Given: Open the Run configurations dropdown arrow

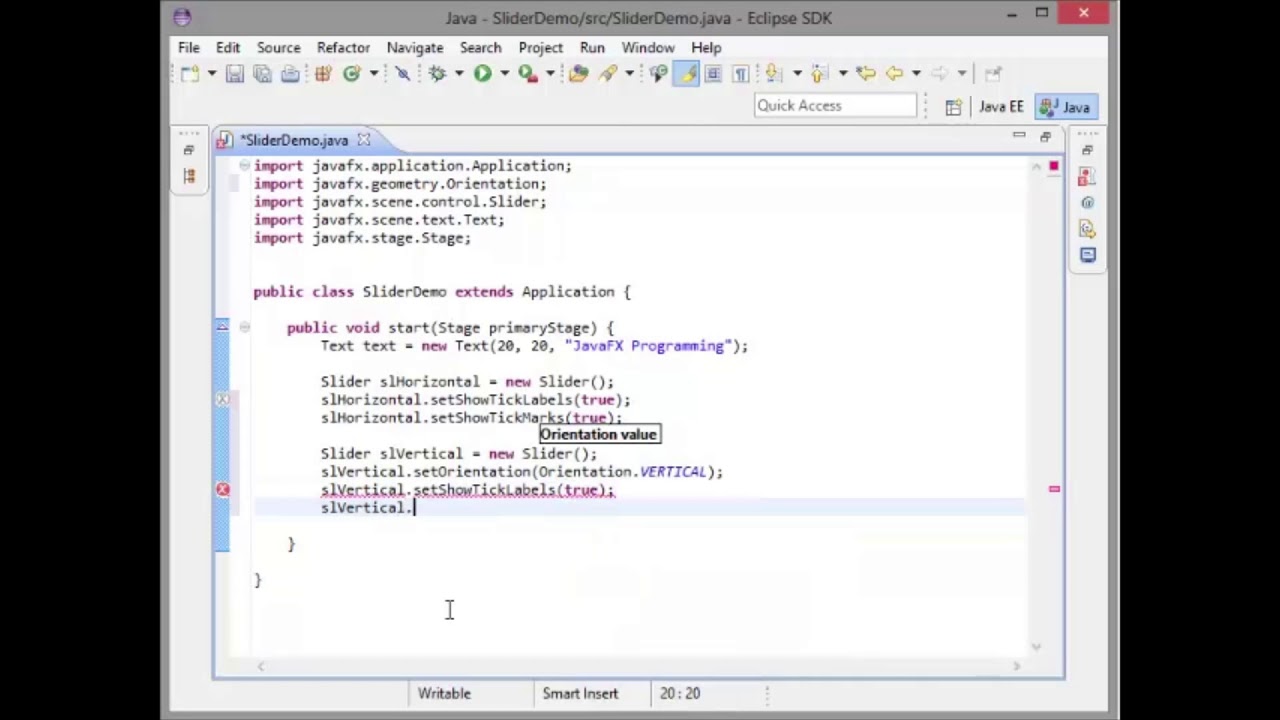Looking at the screenshot, I should click(503, 73).
